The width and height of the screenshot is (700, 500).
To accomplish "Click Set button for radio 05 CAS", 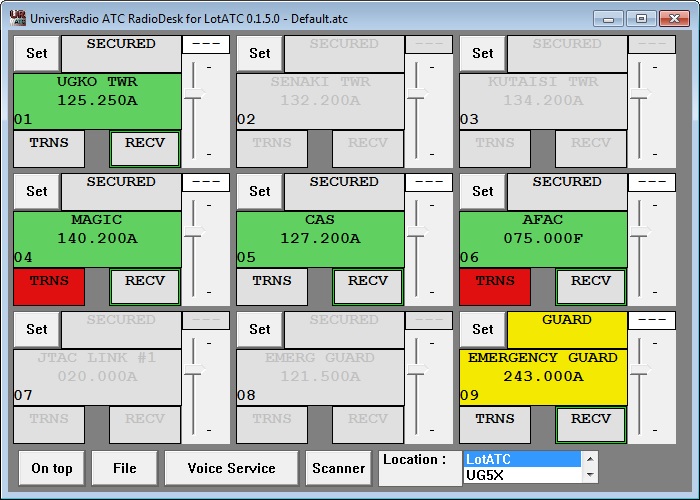I will (260, 192).
